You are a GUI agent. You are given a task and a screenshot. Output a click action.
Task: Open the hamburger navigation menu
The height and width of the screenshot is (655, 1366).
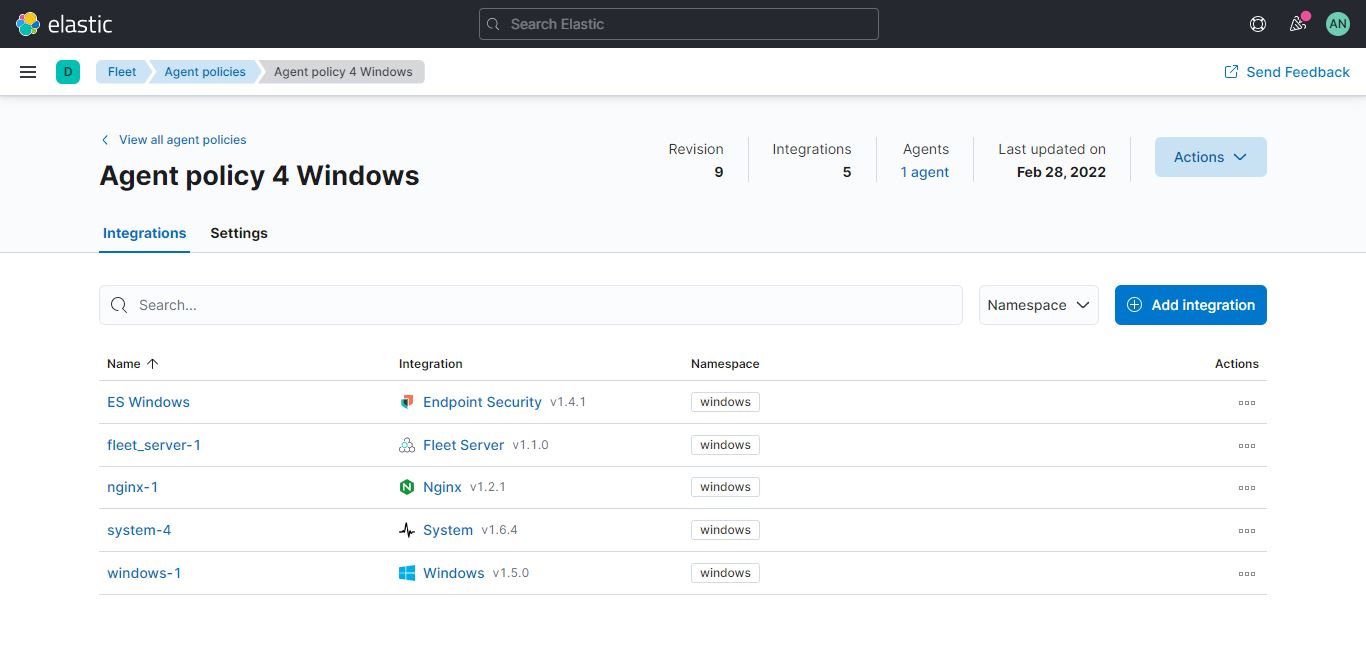point(27,71)
